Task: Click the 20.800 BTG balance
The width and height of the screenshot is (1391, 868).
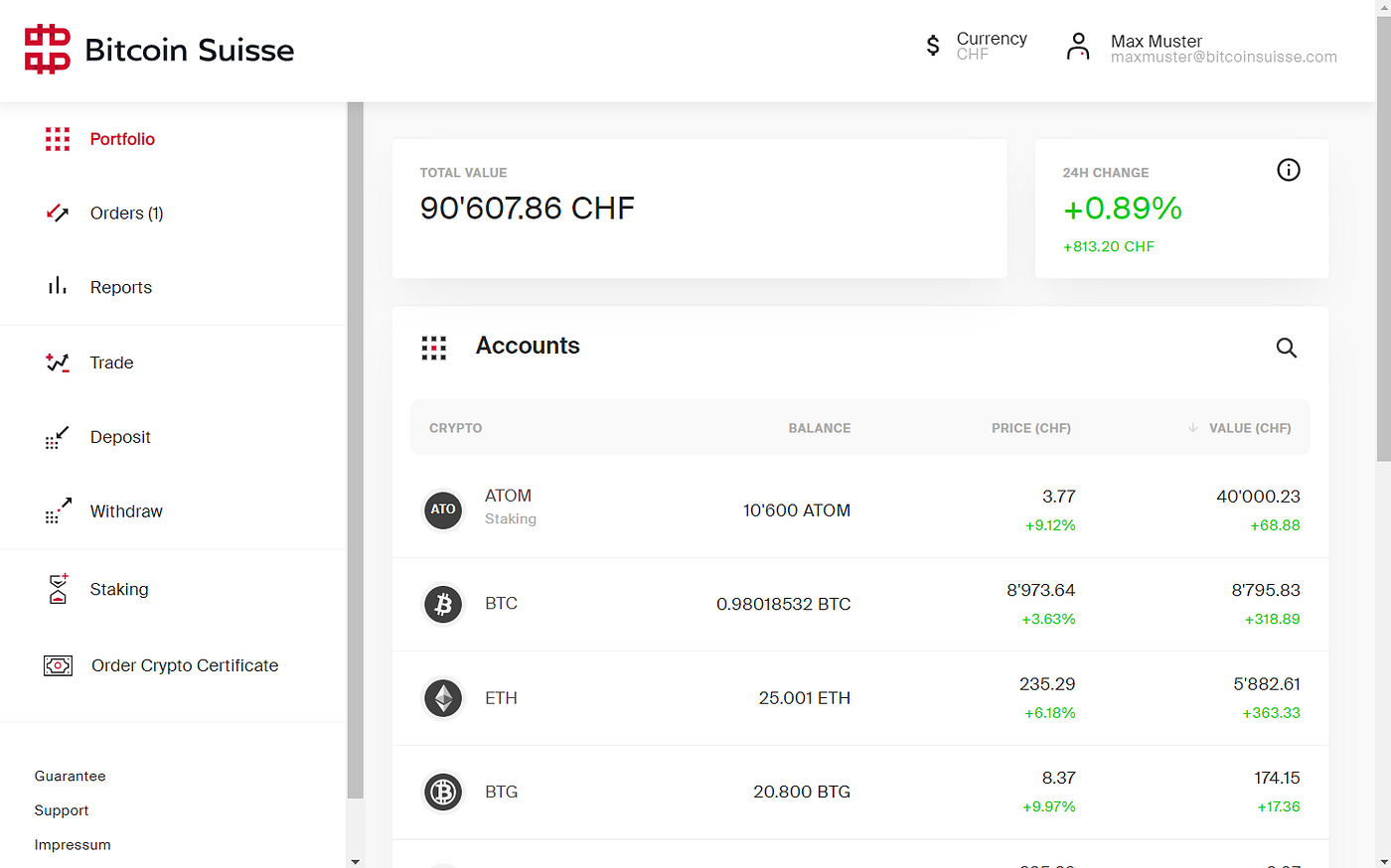Action: coord(802,792)
